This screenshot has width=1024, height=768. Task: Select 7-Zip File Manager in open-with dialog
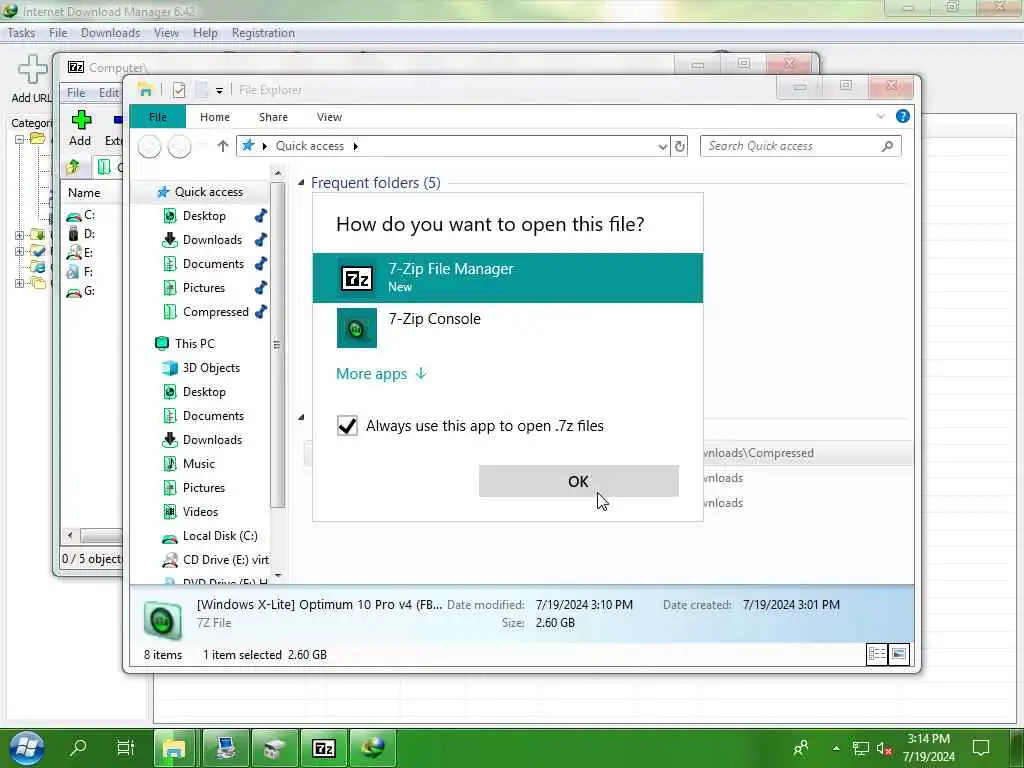(x=507, y=278)
